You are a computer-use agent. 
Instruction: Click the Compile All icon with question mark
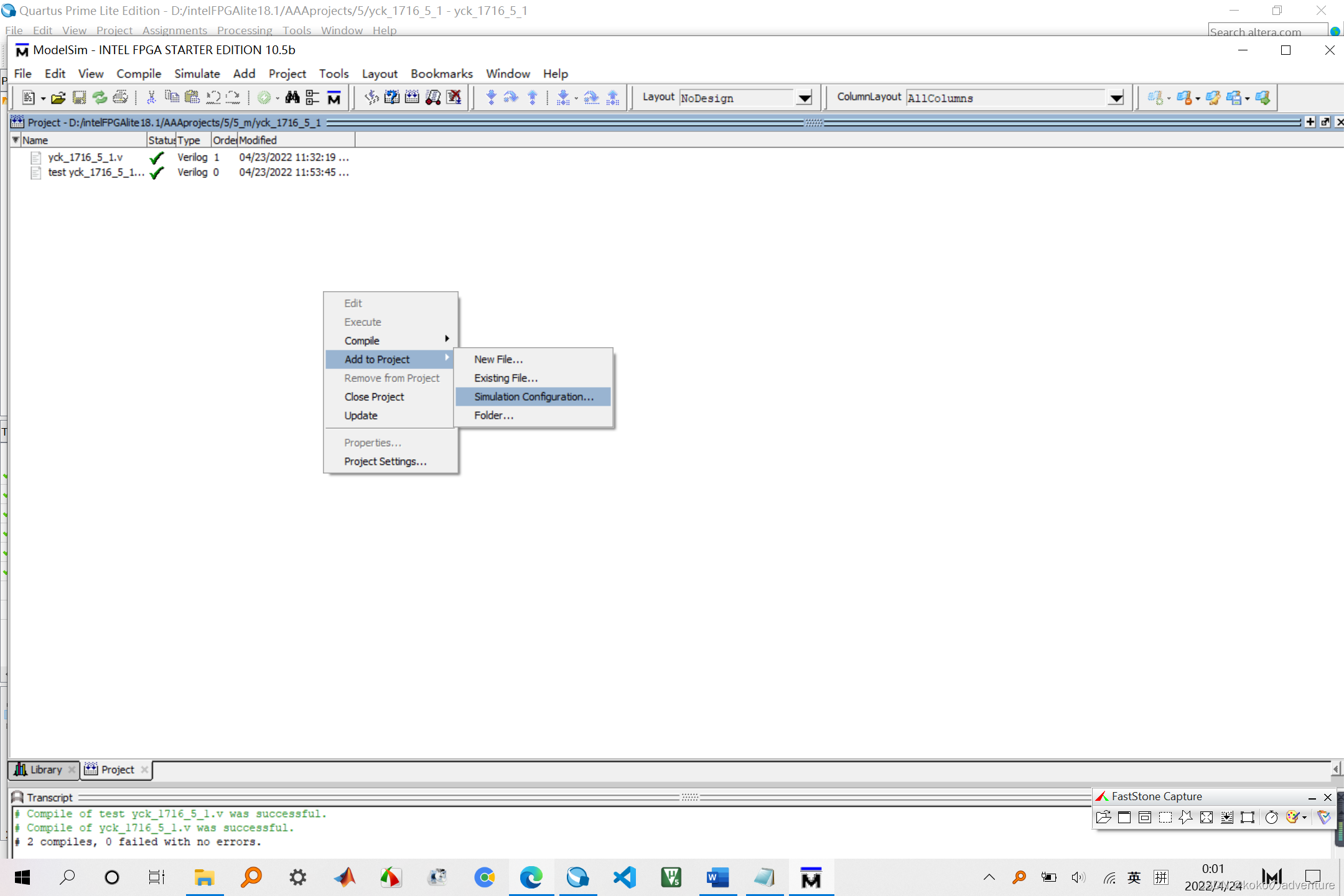(392, 97)
